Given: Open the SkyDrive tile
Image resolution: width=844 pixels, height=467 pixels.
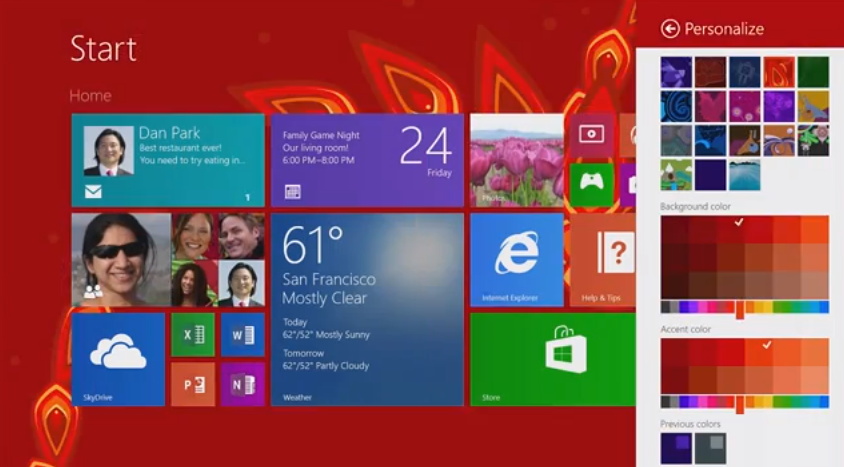Looking at the screenshot, I should (118, 359).
